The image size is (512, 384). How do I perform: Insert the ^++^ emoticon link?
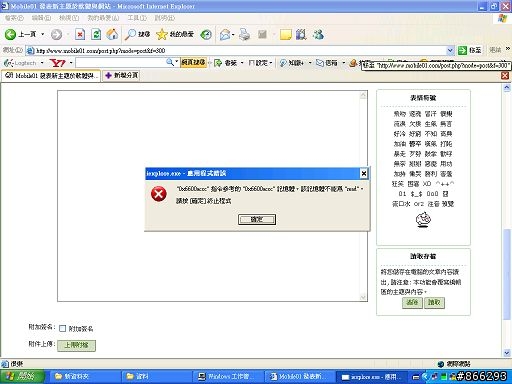point(445,184)
